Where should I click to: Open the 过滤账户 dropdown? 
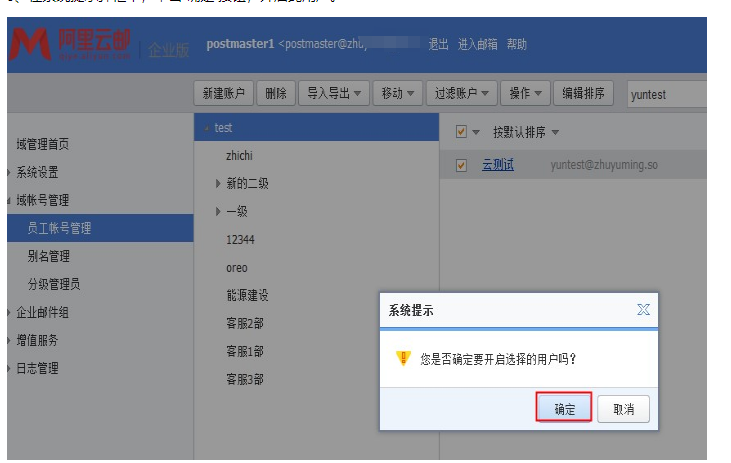(462, 93)
